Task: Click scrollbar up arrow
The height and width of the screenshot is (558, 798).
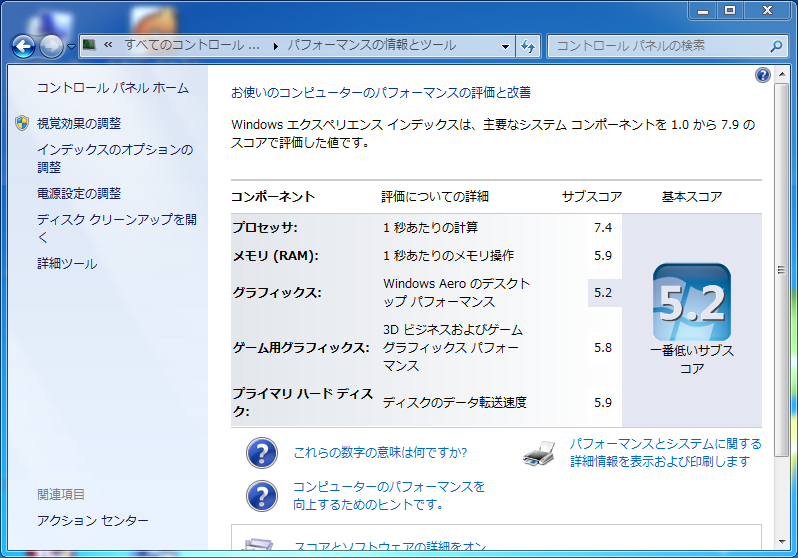Action: pyautogui.click(x=781, y=75)
